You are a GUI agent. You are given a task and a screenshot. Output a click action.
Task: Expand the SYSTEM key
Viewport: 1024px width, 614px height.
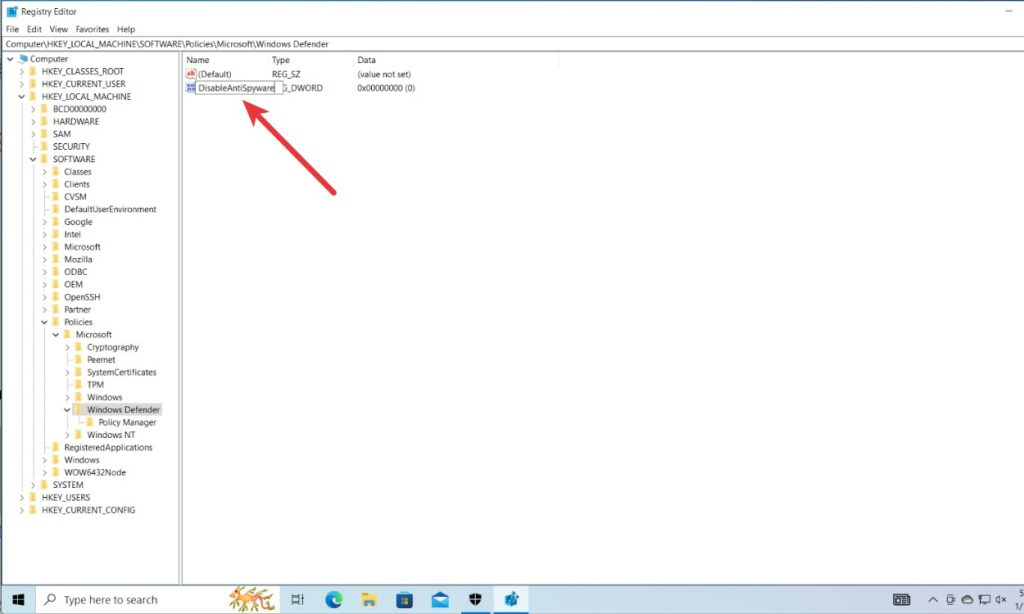point(33,485)
